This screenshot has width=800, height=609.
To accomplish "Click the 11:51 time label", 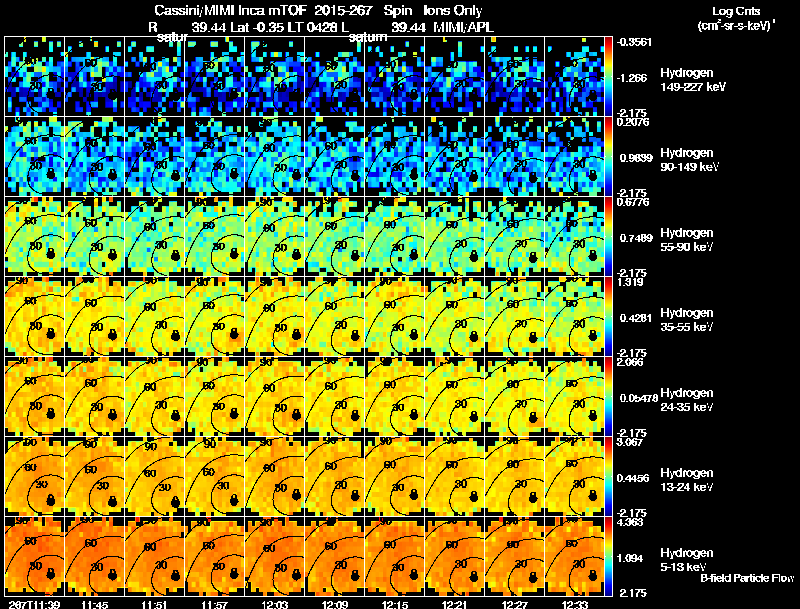I will coord(155,605).
